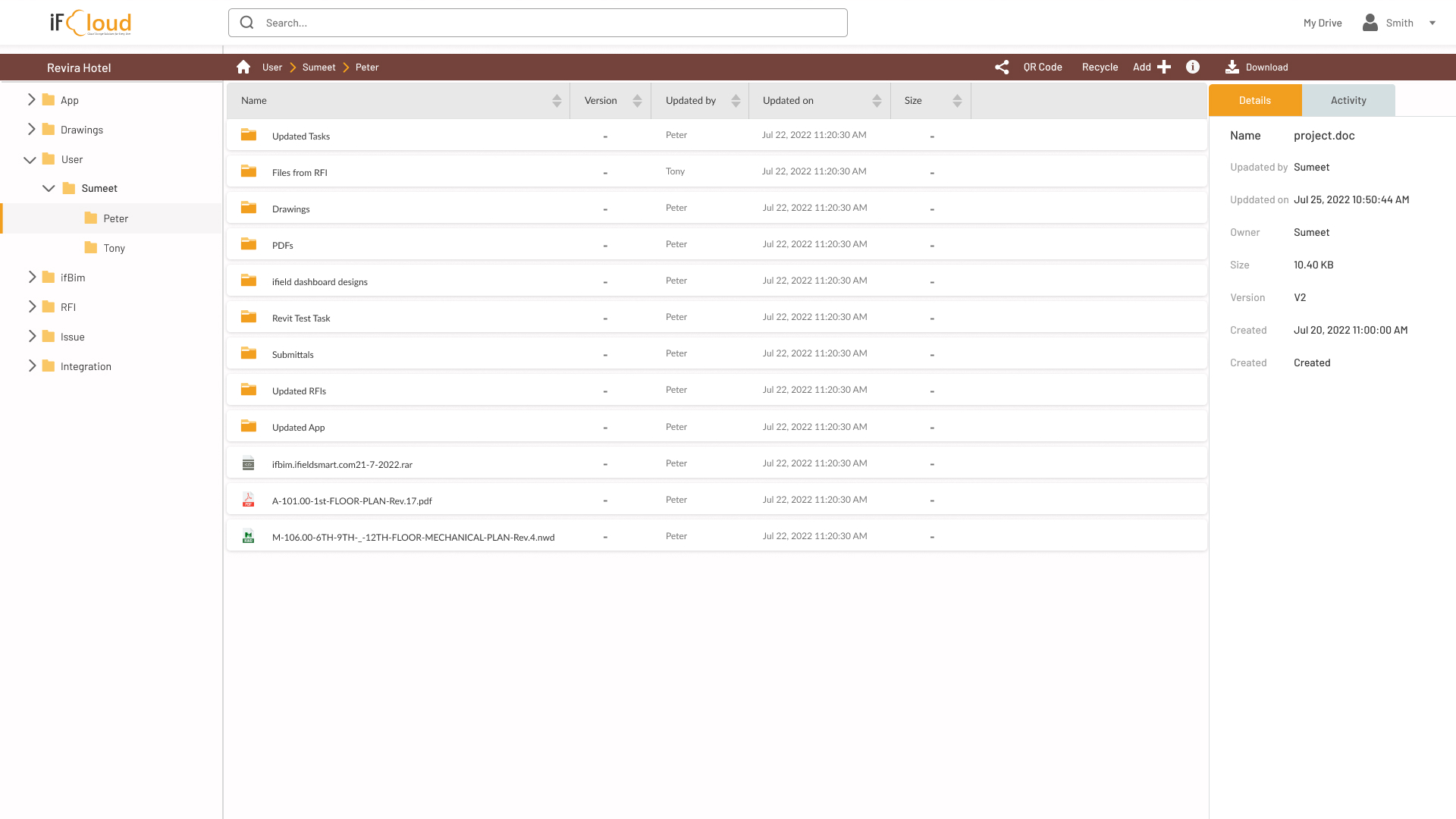
Task: Click inside the Search input field
Action: pyautogui.click(x=531, y=22)
